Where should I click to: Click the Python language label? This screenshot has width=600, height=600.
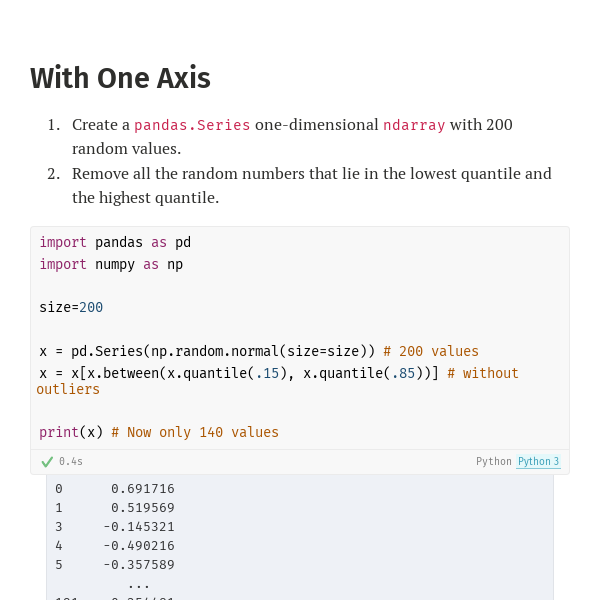(493, 462)
